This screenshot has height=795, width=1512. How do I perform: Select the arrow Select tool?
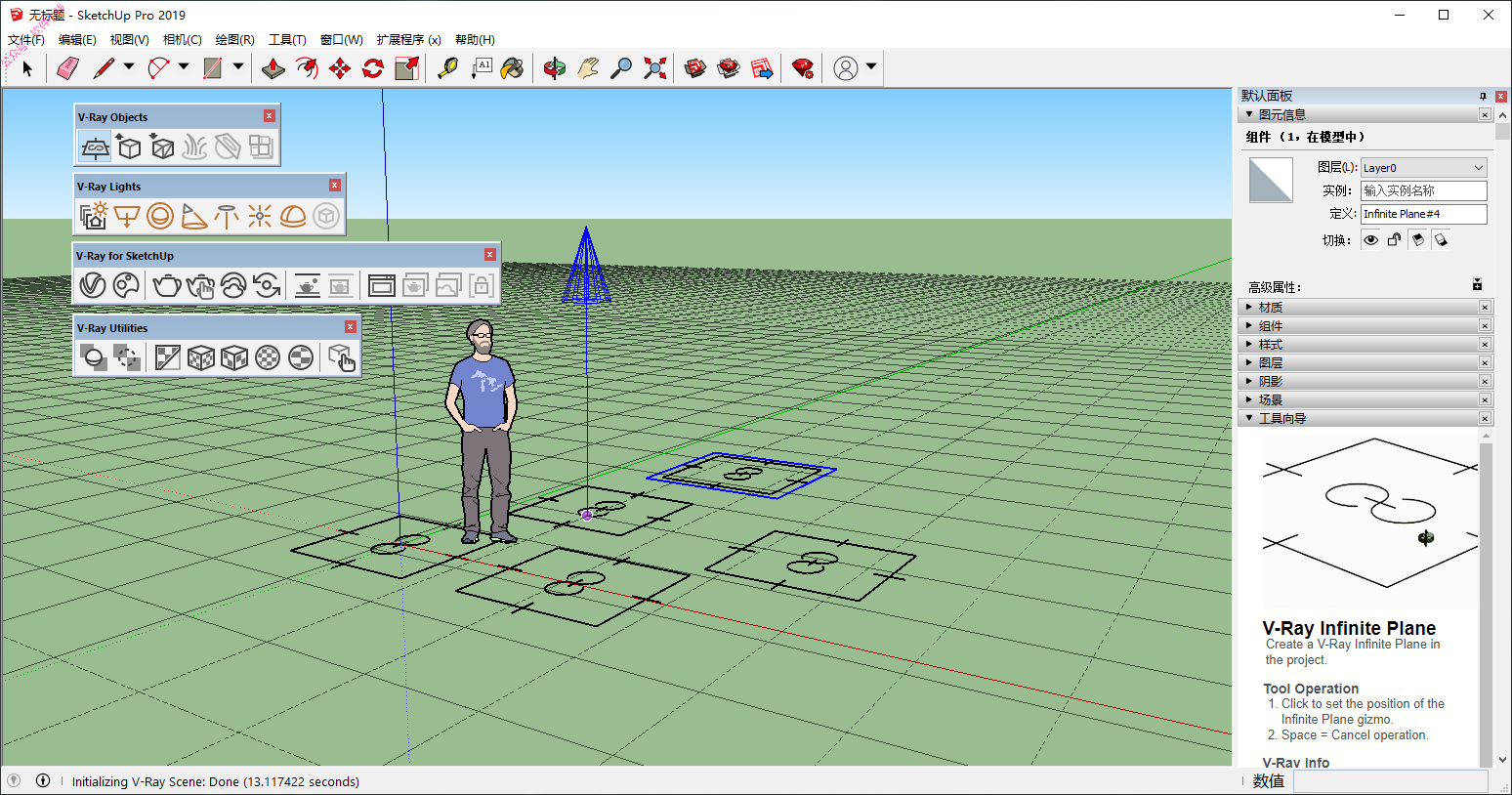[27, 68]
